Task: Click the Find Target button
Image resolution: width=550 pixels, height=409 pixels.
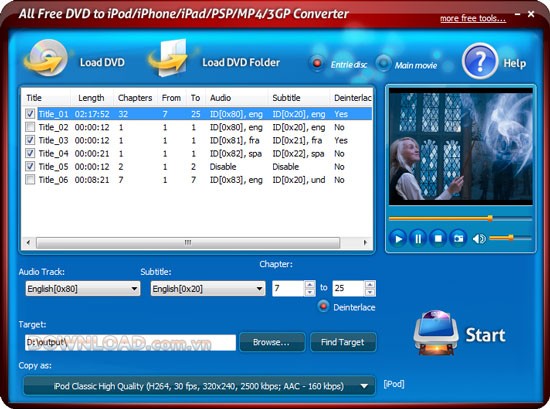Action: 343,342
